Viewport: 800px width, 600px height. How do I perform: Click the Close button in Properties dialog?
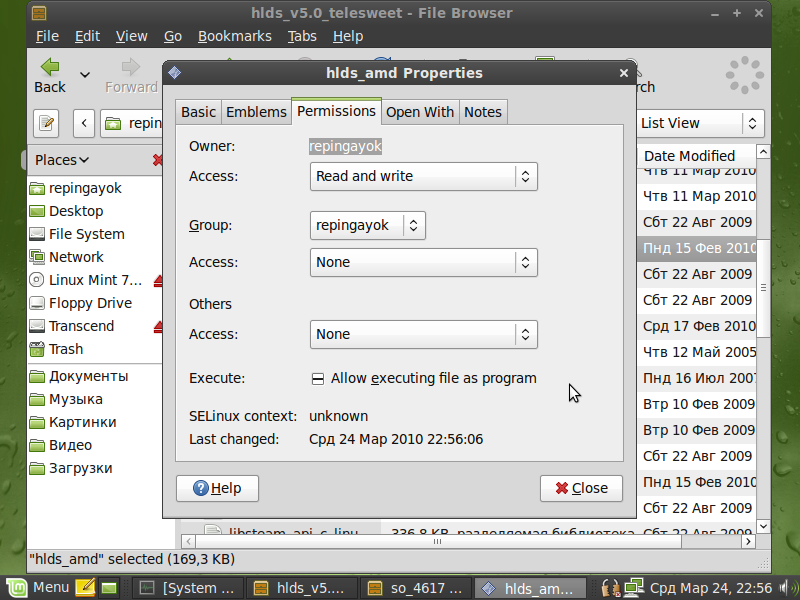tap(581, 488)
